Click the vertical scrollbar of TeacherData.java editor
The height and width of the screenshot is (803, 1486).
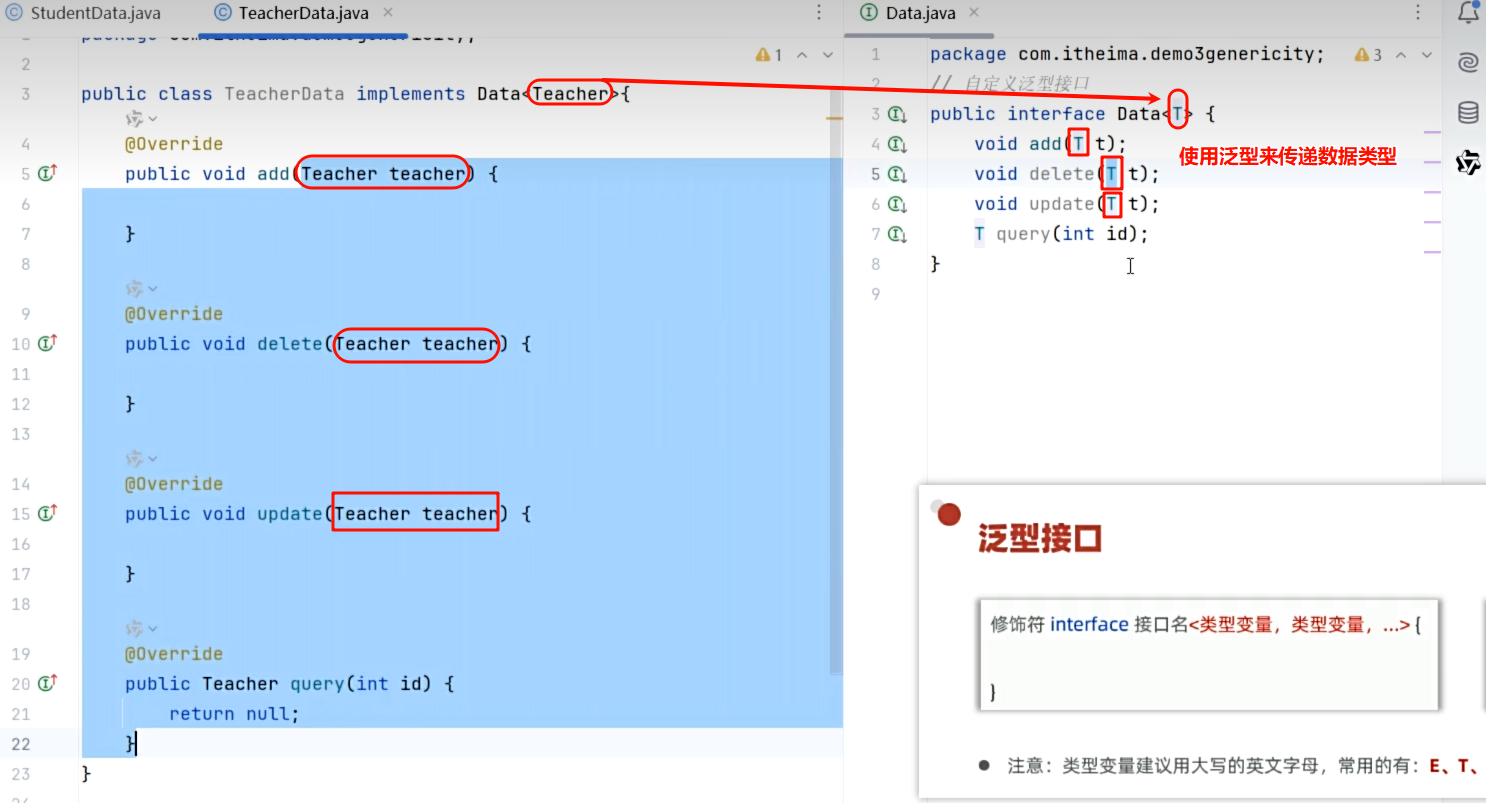click(836, 380)
